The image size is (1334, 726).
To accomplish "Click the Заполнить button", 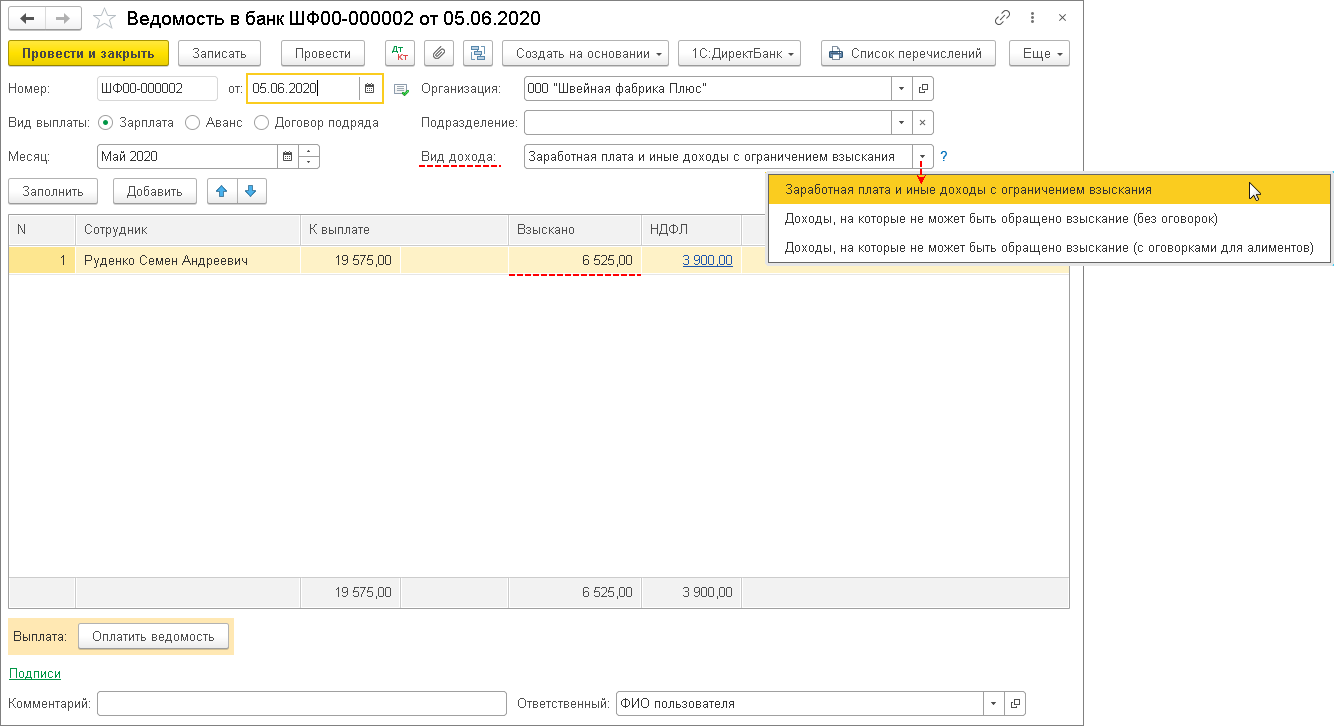I will click(53, 191).
